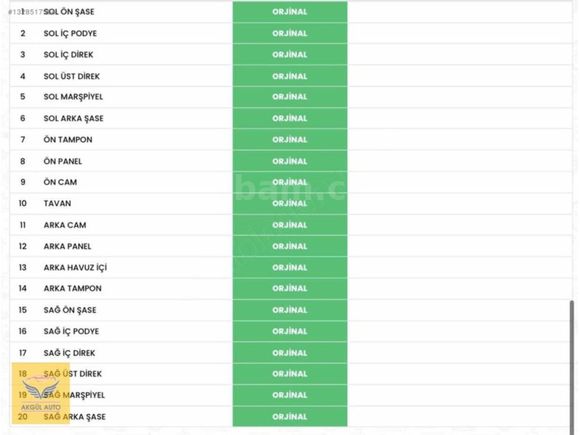Click ORJİNAL badge next to SOL ÜST DİREK
This screenshot has height=435, width=580.
[x=290, y=76]
